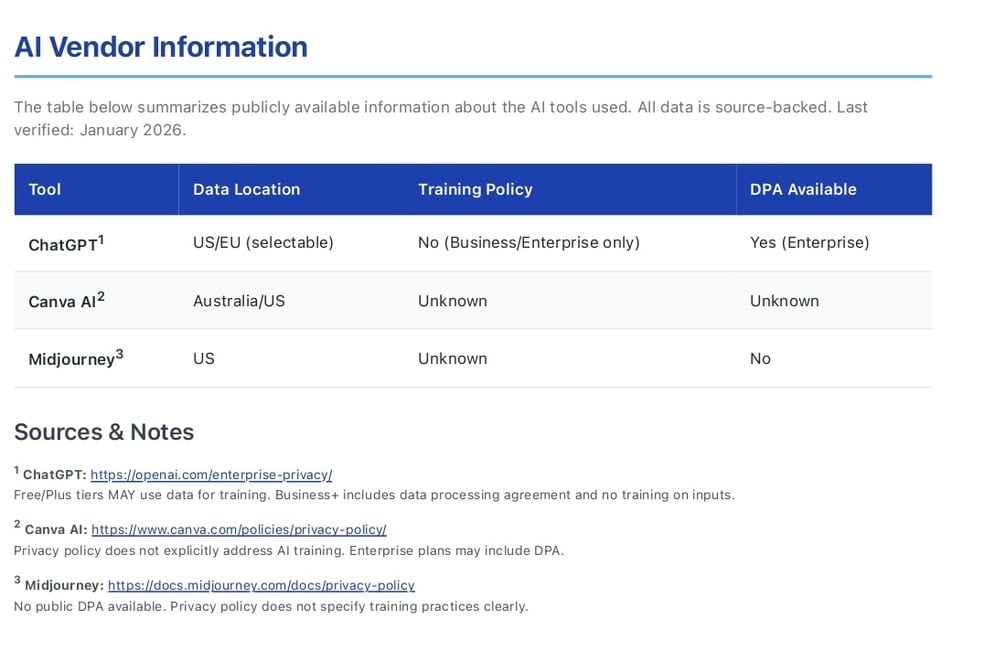Click the Australia/US data location cell
Screen dimensions: 1005x651
click(x=239, y=301)
